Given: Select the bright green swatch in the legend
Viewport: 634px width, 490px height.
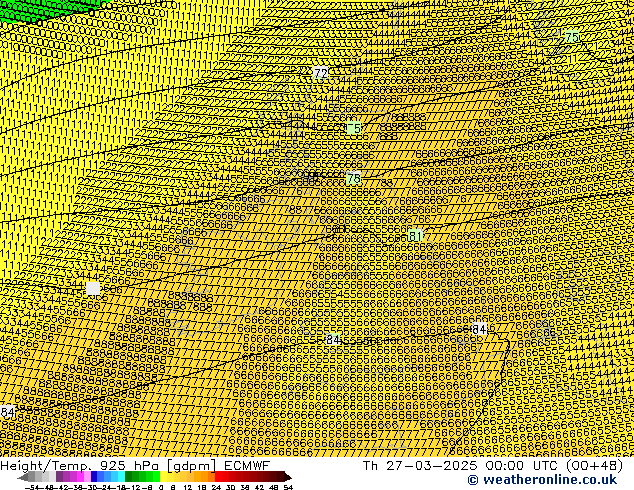Looking at the screenshot, I should pyautogui.click(x=156, y=476).
